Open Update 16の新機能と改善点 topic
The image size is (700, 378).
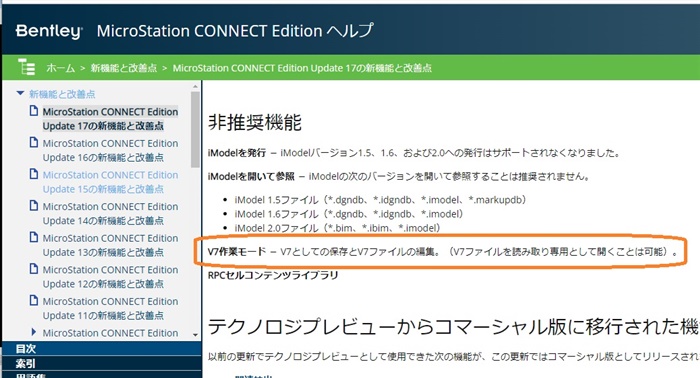click(110, 150)
